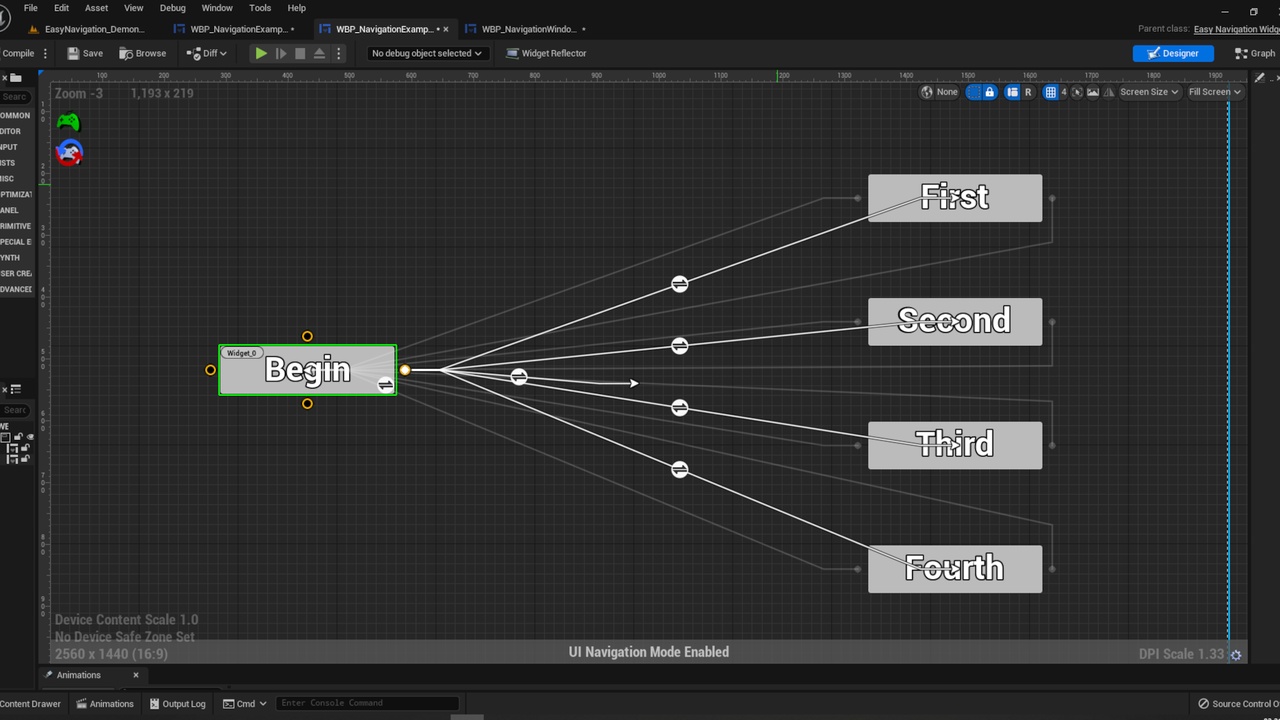Click the green gamepad navigation icon
The height and width of the screenshot is (720, 1280).
coord(69,121)
